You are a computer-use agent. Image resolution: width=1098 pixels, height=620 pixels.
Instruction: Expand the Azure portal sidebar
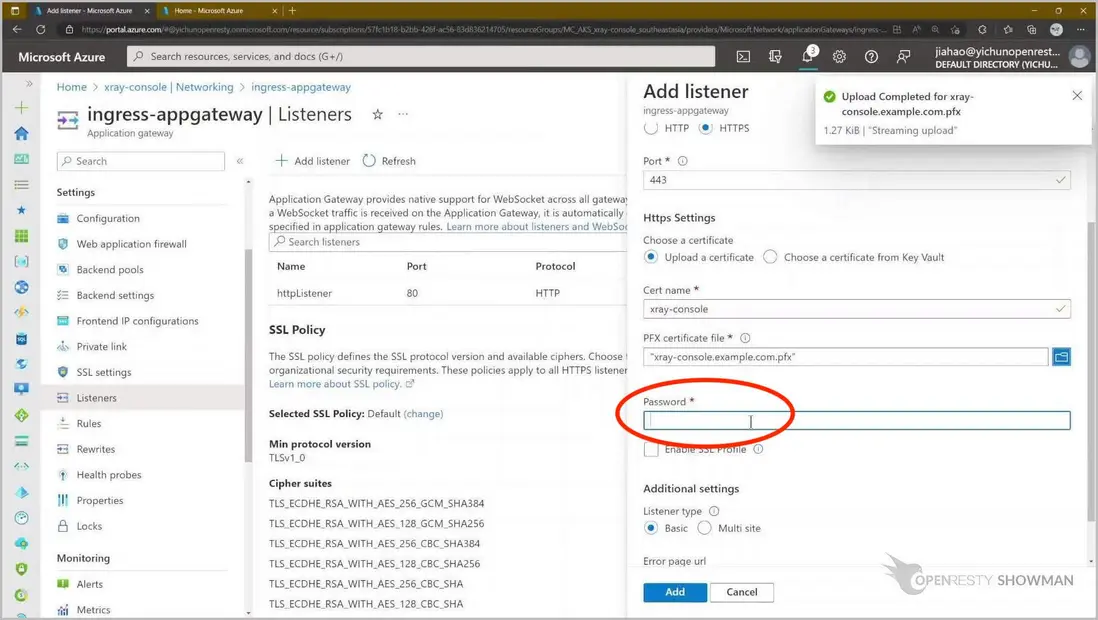(29, 84)
